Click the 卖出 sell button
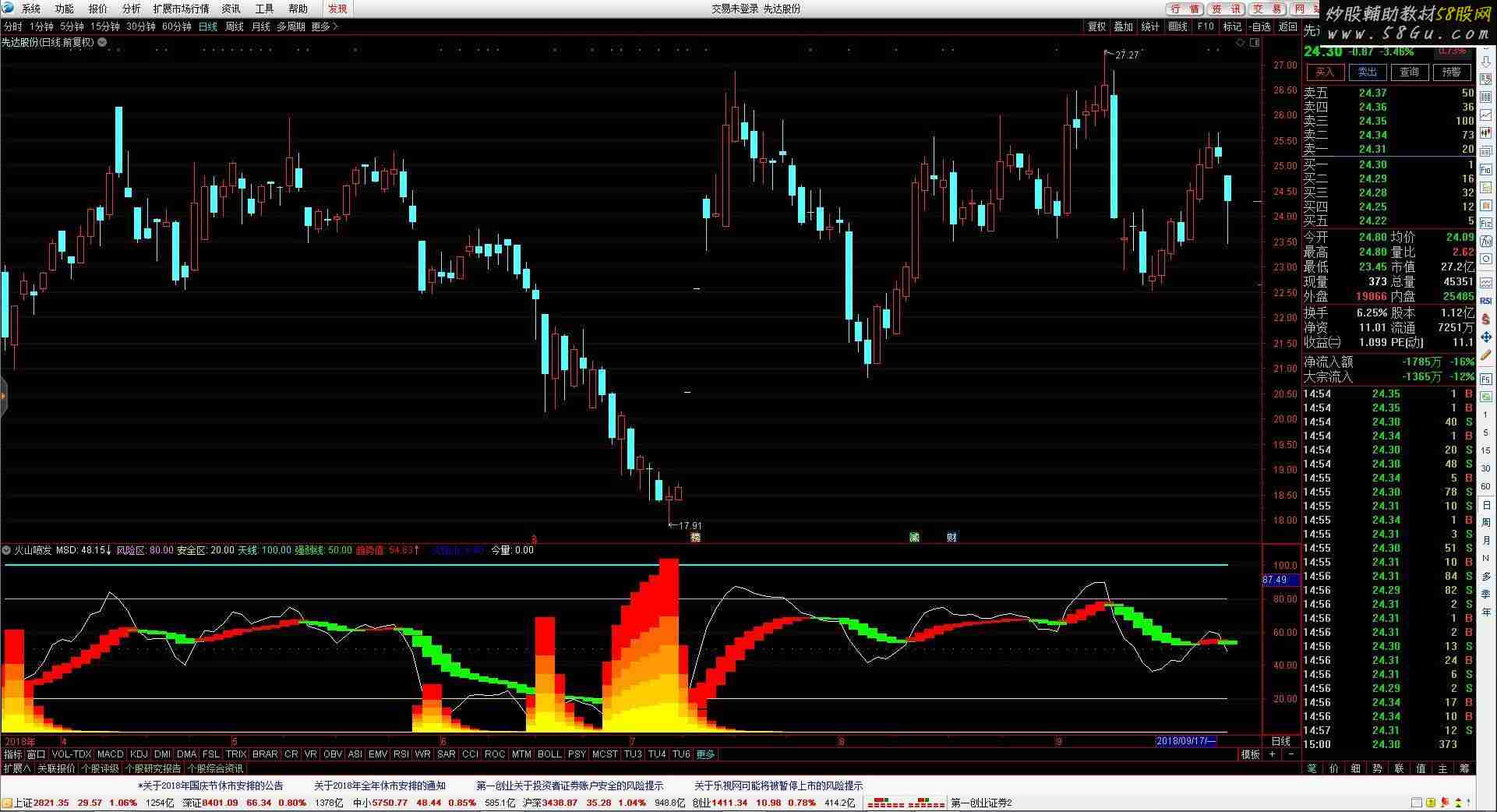Viewport: 1497px width, 812px height. 1367,72
